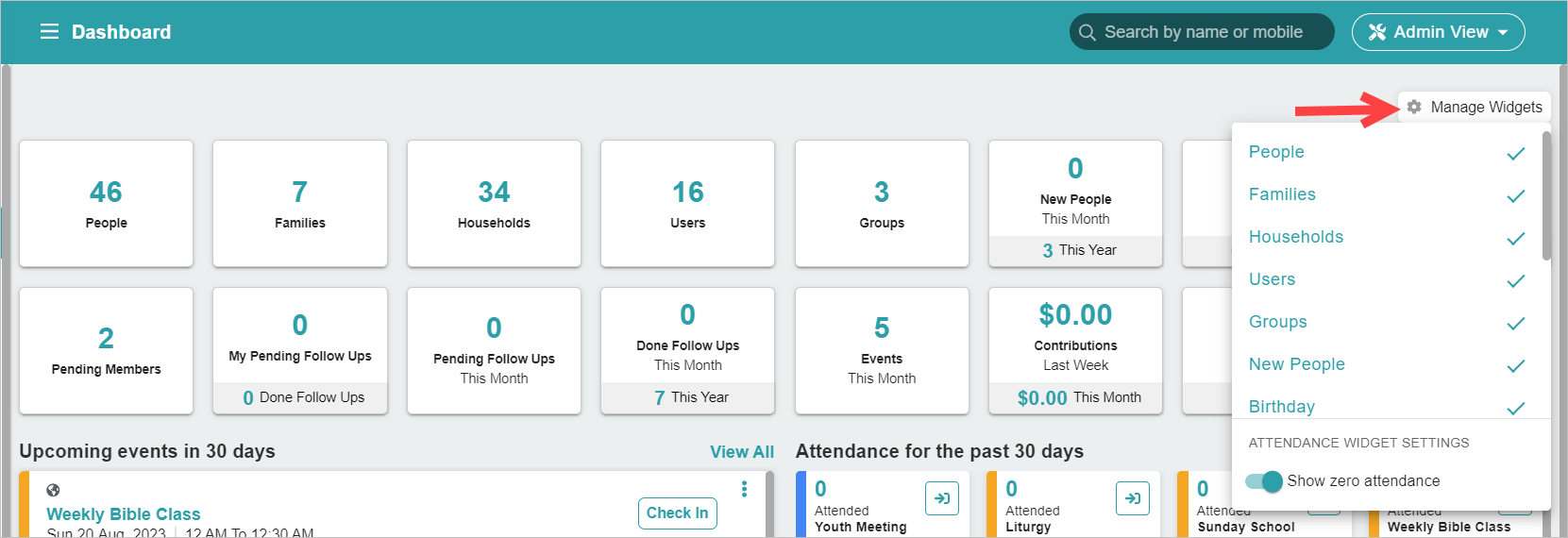Select People in widget list
The height and width of the screenshot is (538, 1568).
(1276, 152)
